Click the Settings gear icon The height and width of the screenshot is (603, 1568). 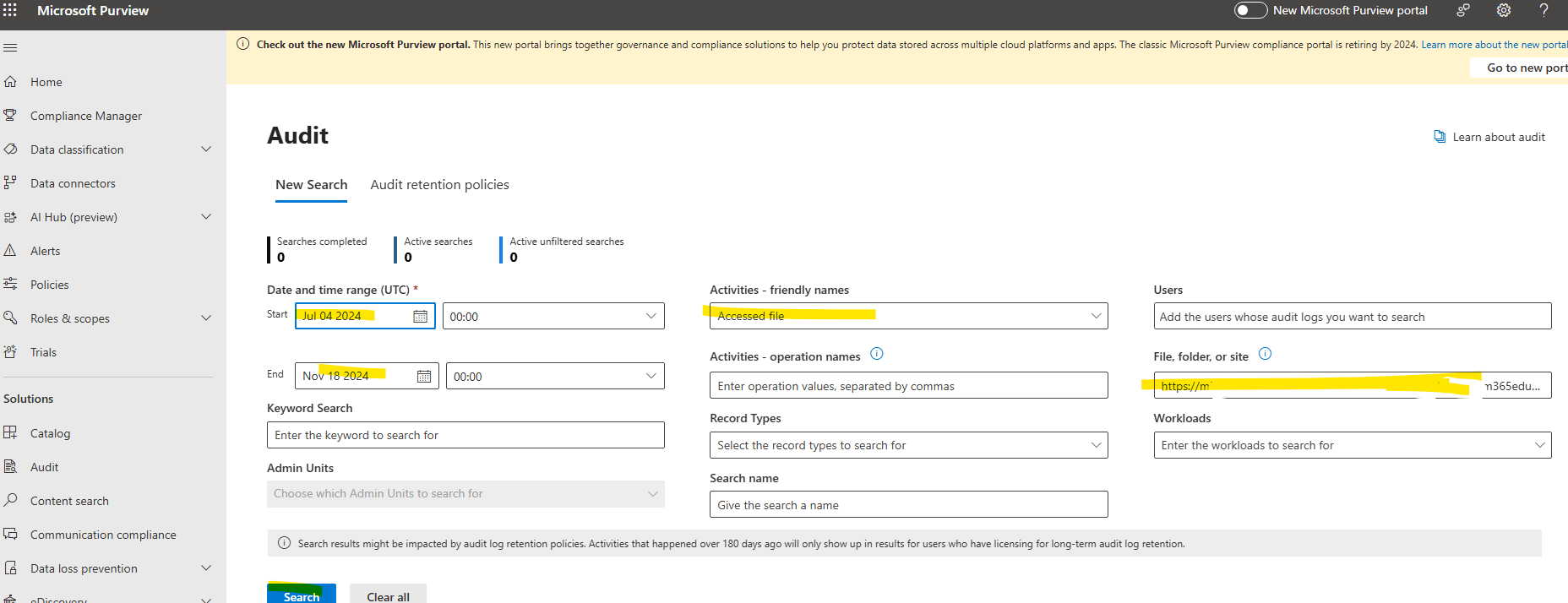(1504, 10)
